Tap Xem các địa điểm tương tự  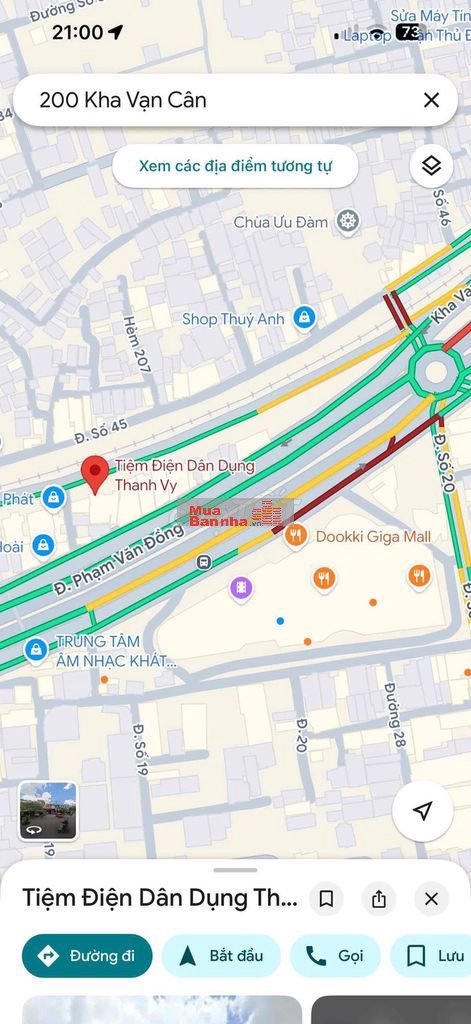[x=235, y=166]
